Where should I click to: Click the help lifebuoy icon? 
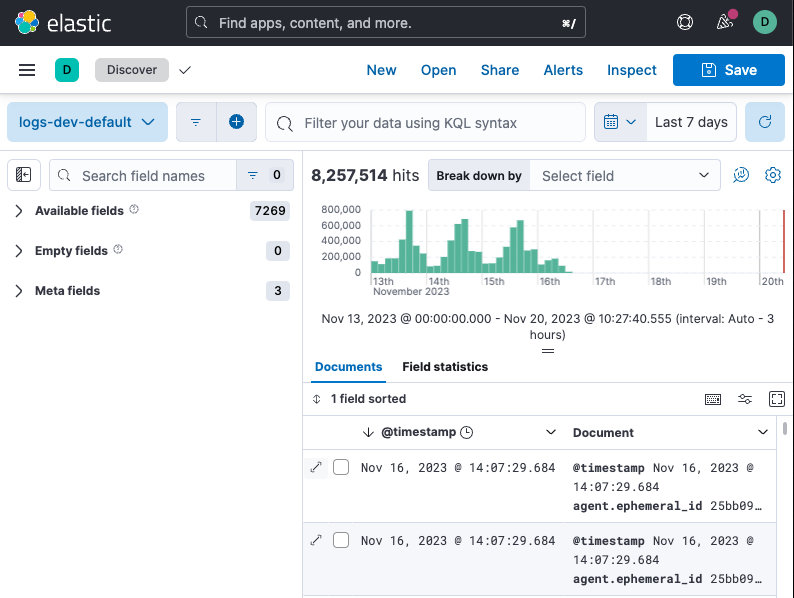tap(685, 22)
